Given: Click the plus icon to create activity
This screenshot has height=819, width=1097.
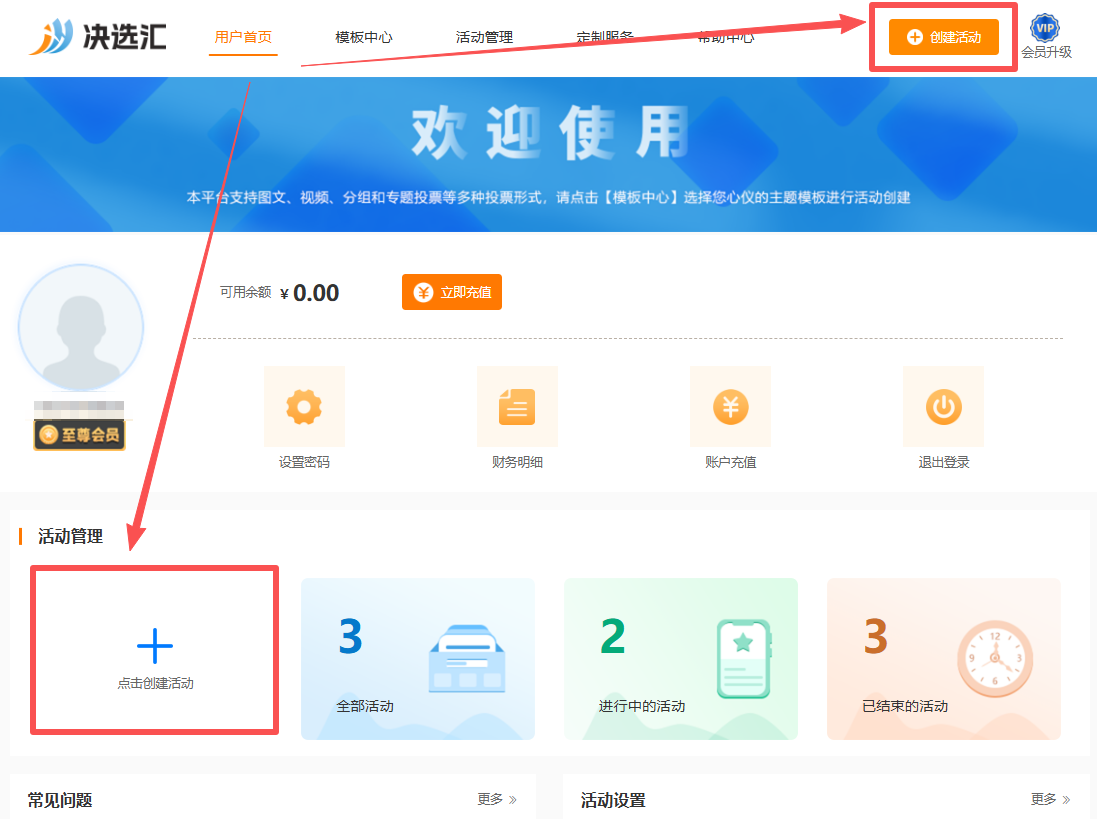Looking at the screenshot, I should pos(155,646).
